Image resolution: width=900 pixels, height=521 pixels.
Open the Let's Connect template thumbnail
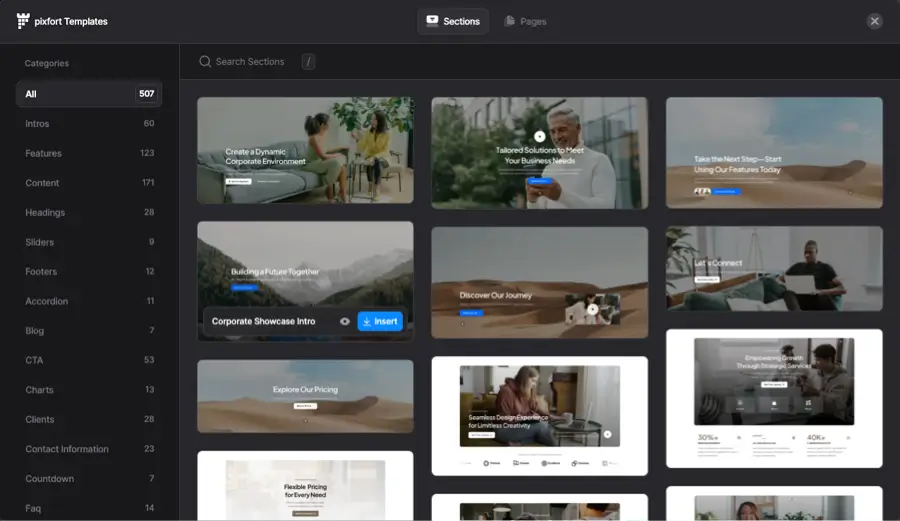[x=774, y=268]
